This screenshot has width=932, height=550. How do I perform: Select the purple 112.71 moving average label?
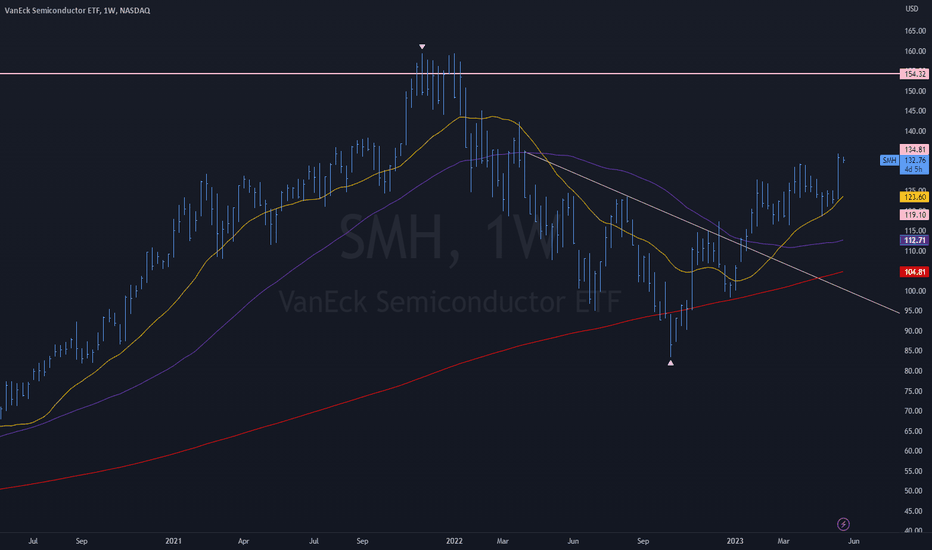click(914, 240)
